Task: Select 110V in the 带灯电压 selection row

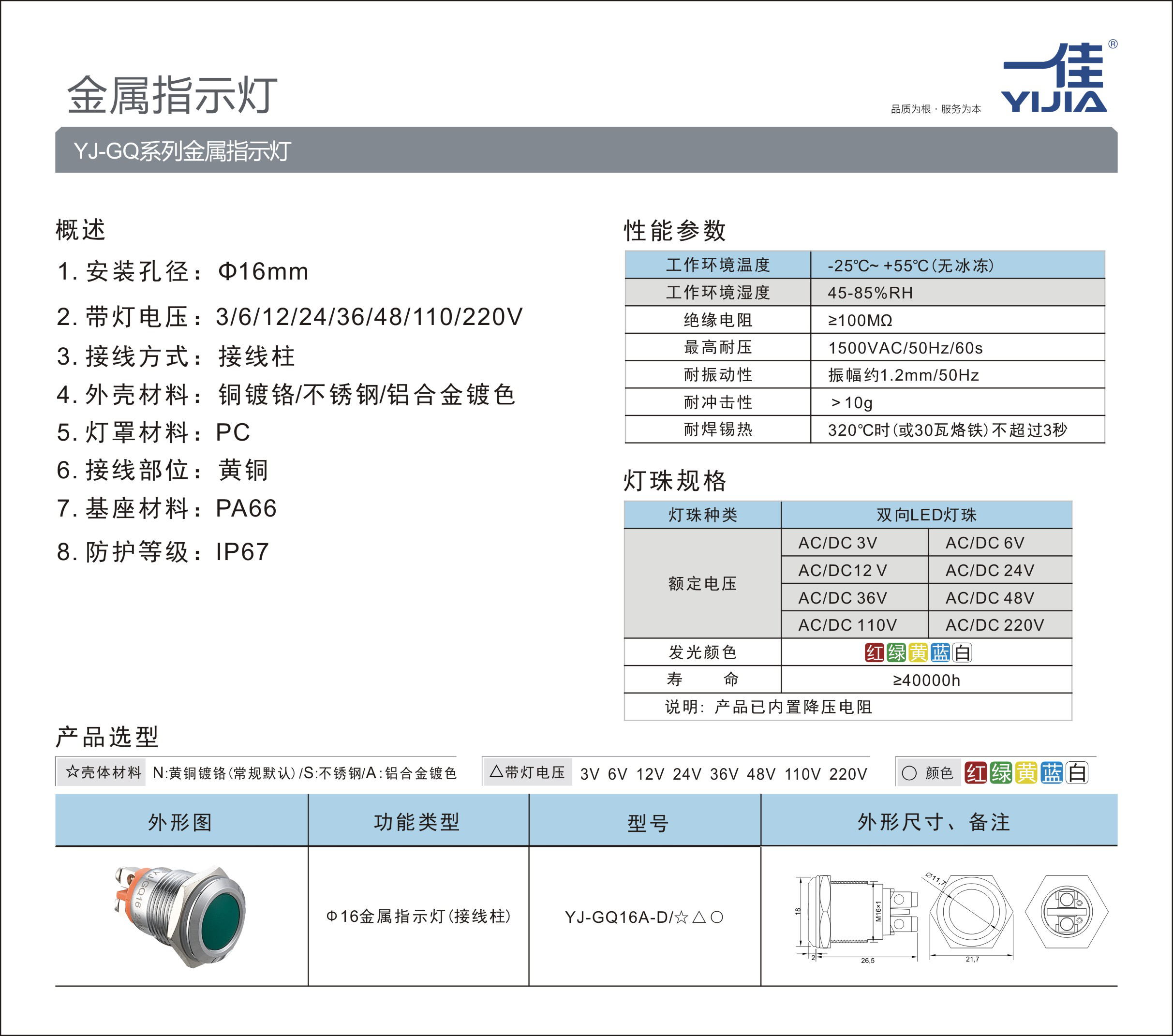Action: (802, 774)
